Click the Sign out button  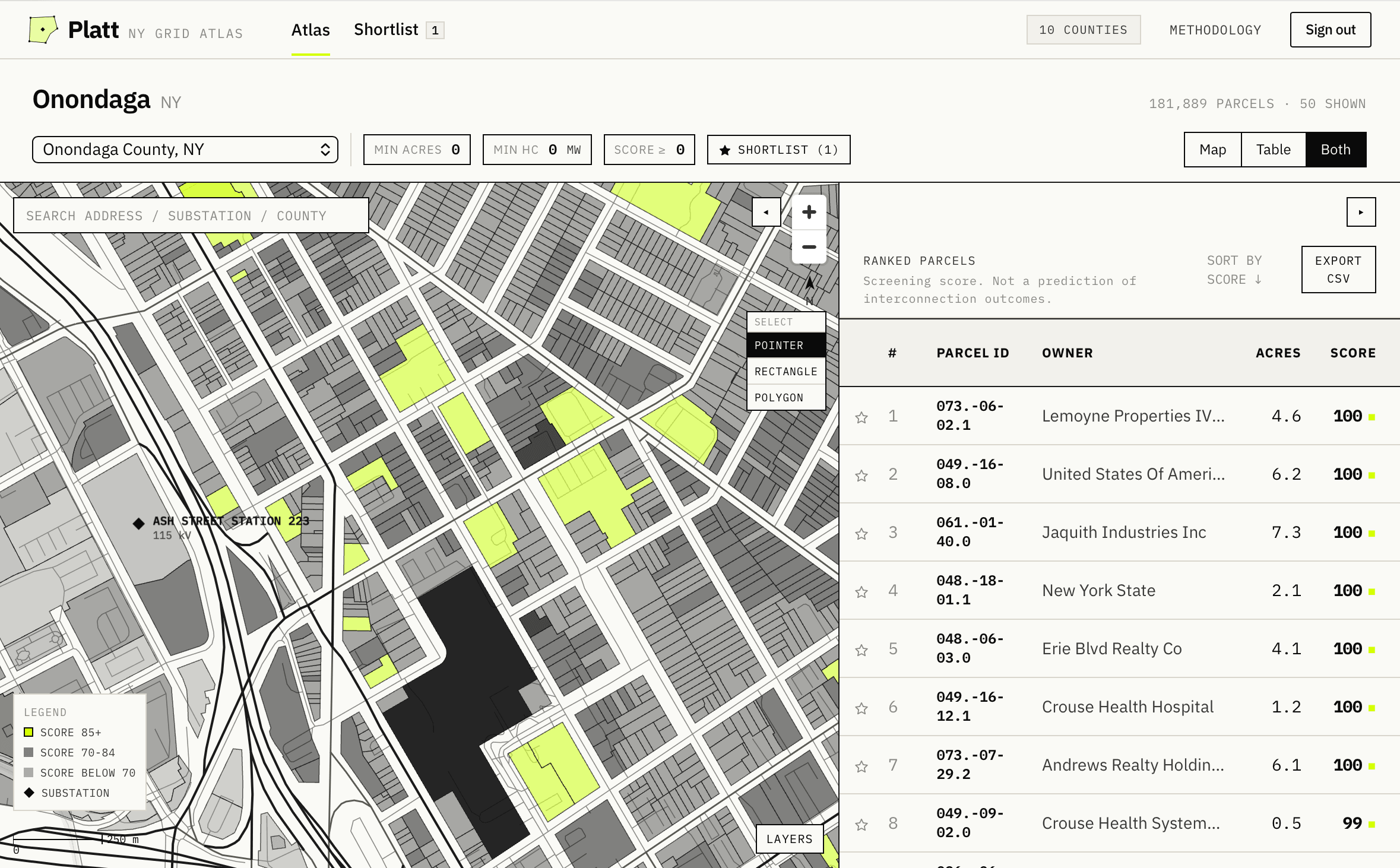(1330, 30)
